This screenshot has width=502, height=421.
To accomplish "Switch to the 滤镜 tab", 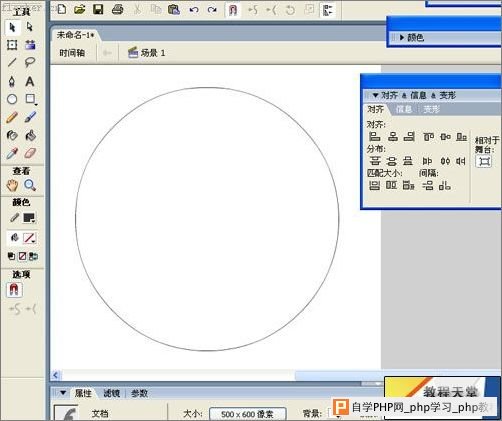I will 111,394.
